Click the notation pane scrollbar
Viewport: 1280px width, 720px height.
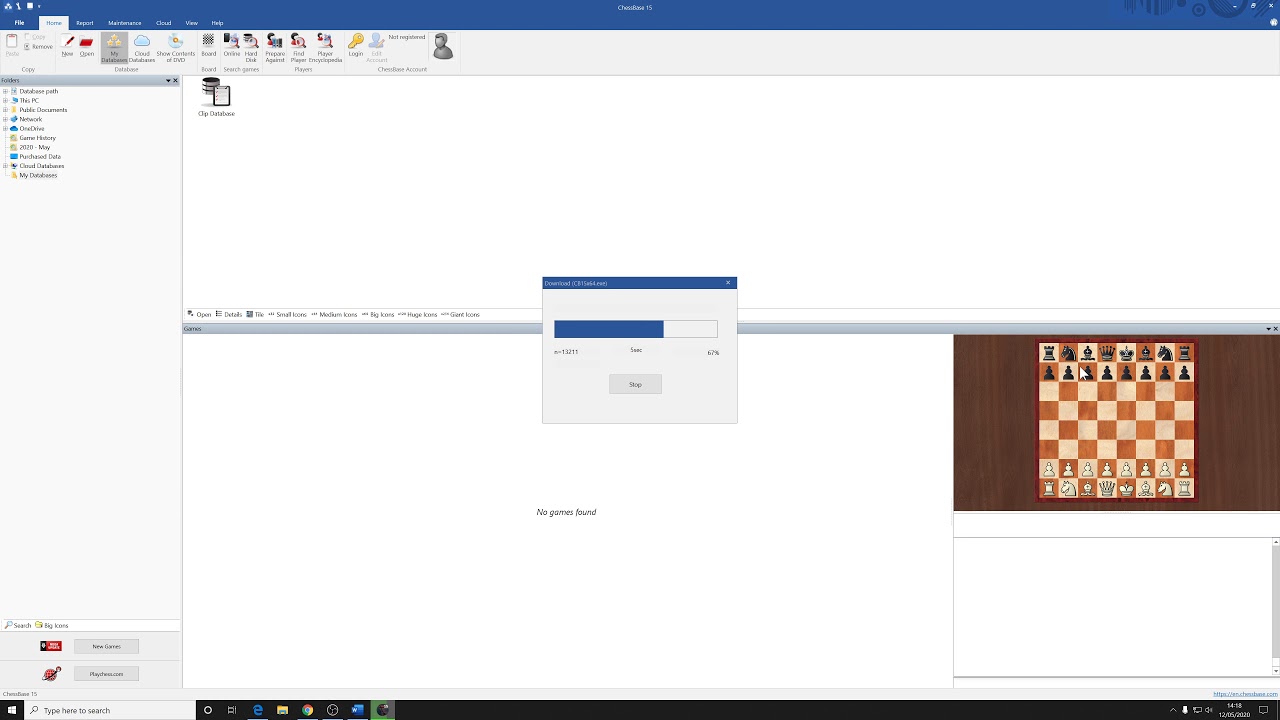tap(1276, 606)
